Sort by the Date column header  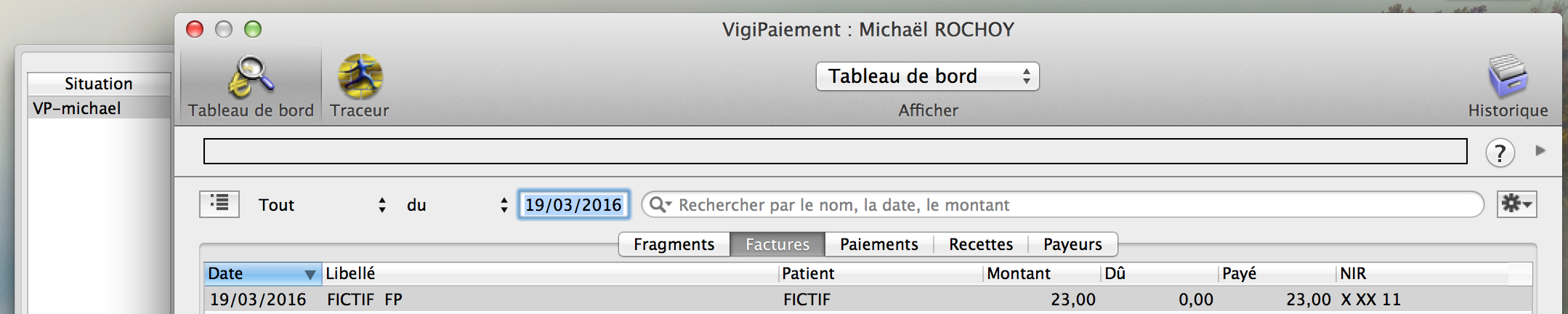[x=262, y=273]
